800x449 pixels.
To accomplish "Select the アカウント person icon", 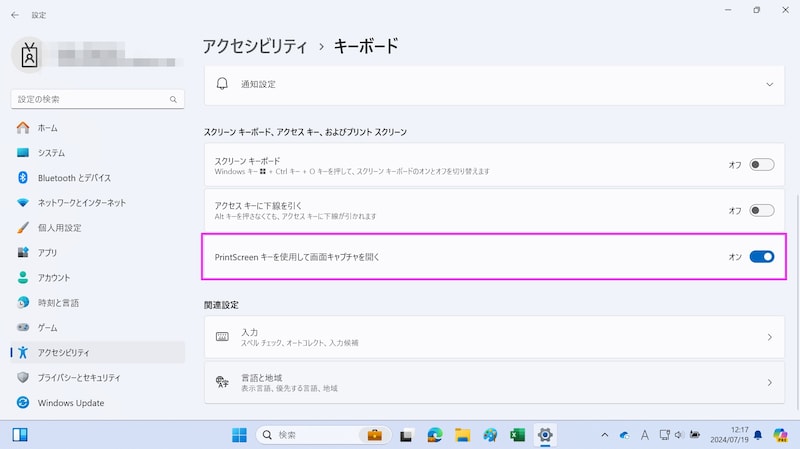I will pyautogui.click(x=23, y=278).
